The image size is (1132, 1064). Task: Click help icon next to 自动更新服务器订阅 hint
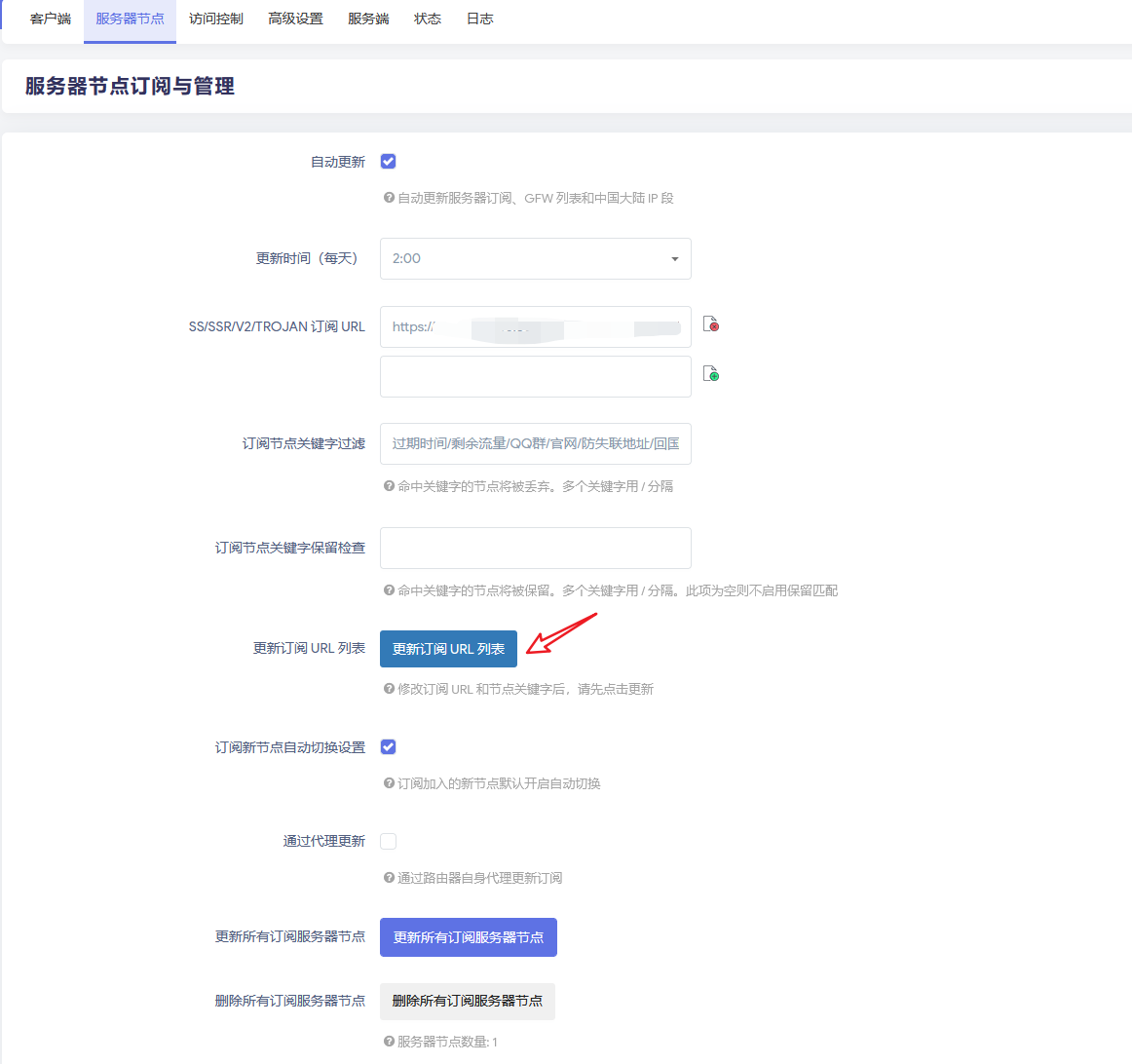point(389,198)
